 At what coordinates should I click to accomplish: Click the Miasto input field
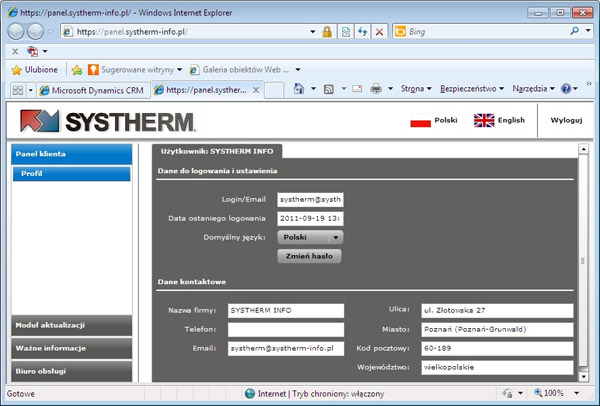[x=497, y=329]
